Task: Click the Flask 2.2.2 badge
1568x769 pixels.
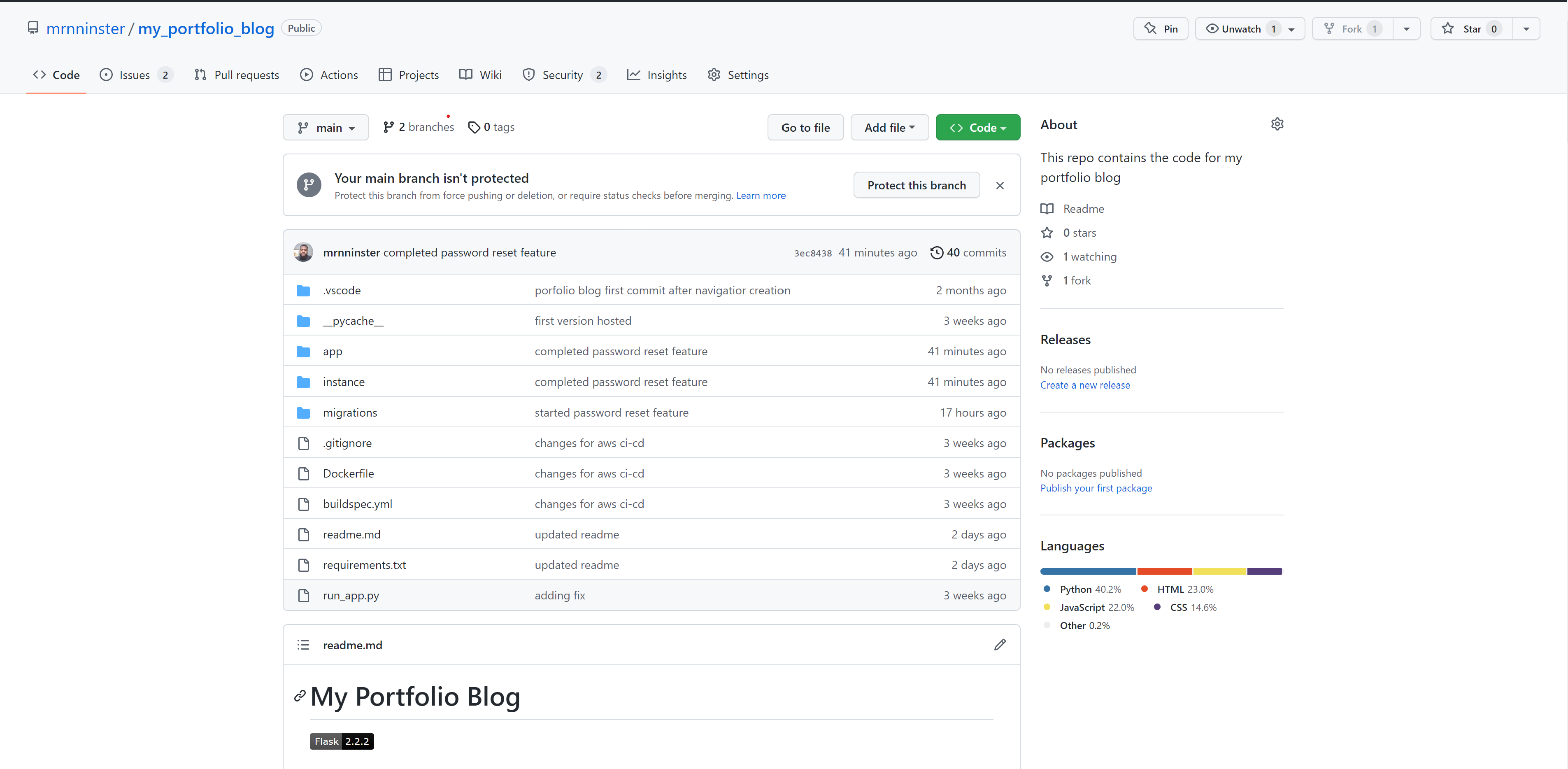Action: 342,741
